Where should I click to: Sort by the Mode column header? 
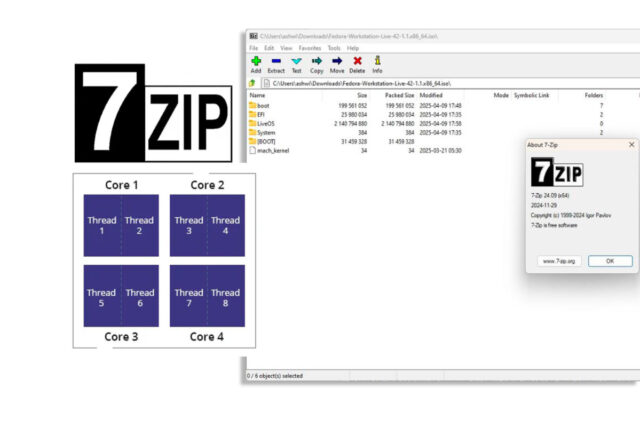pyautogui.click(x=501, y=95)
